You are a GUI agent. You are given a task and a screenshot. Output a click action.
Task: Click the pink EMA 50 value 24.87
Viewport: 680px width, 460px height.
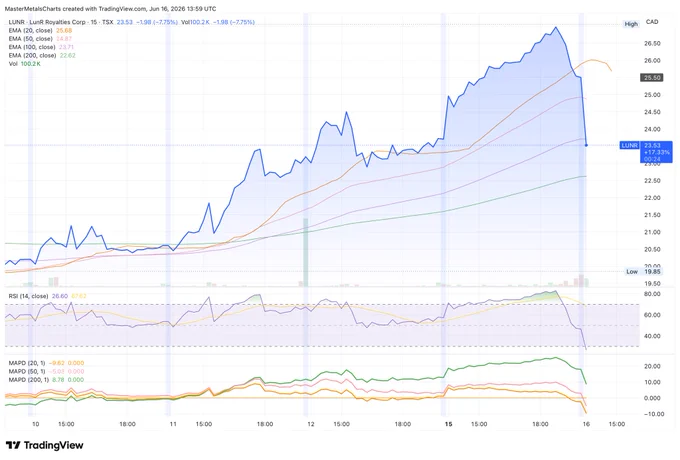click(64, 39)
